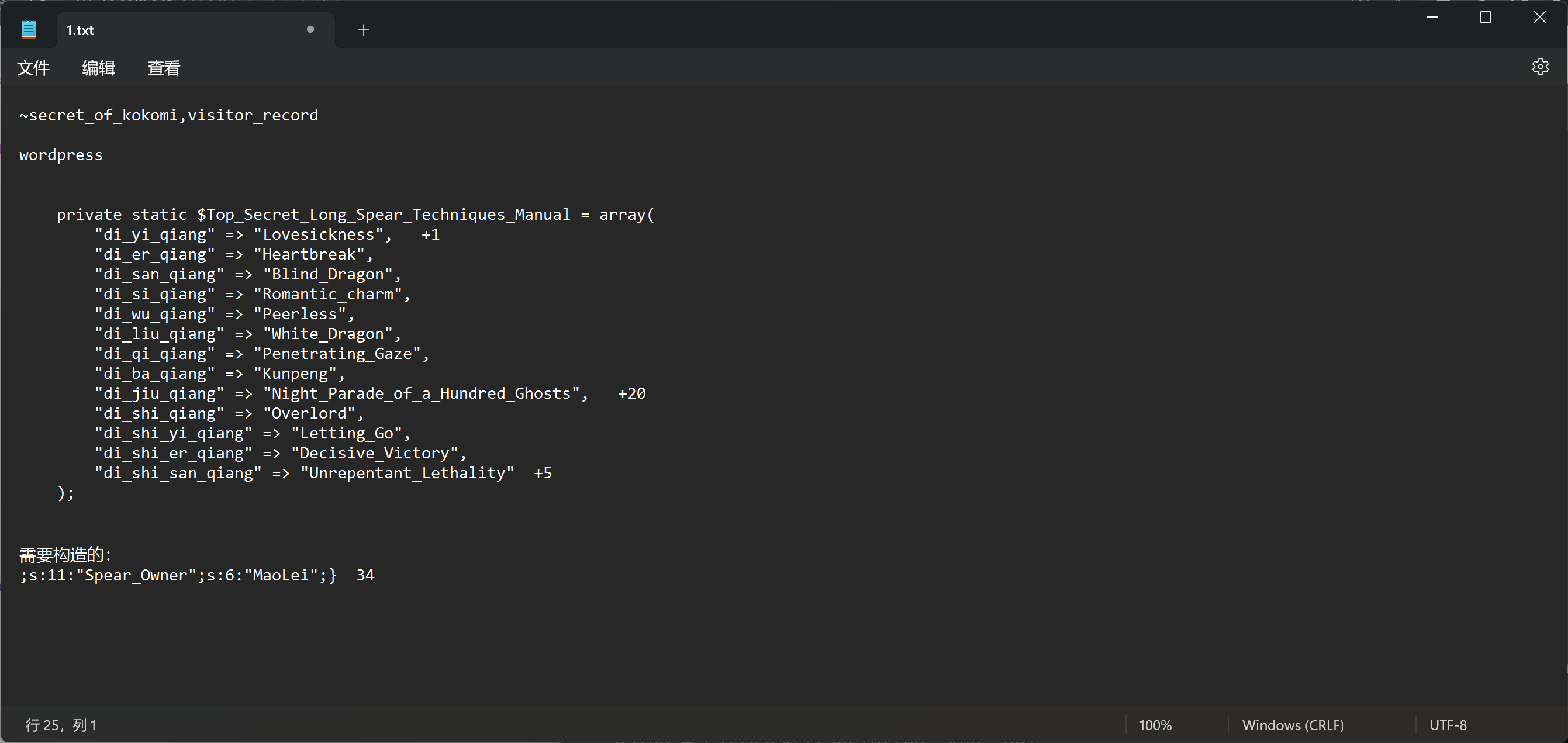
Task: Click the UTF-8 encoding indicator
Action: click(x=1447, y=725)
